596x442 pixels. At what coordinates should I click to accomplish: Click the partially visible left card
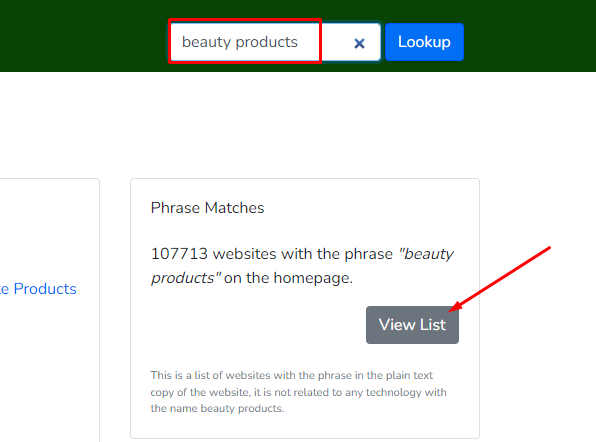point(49,310)
